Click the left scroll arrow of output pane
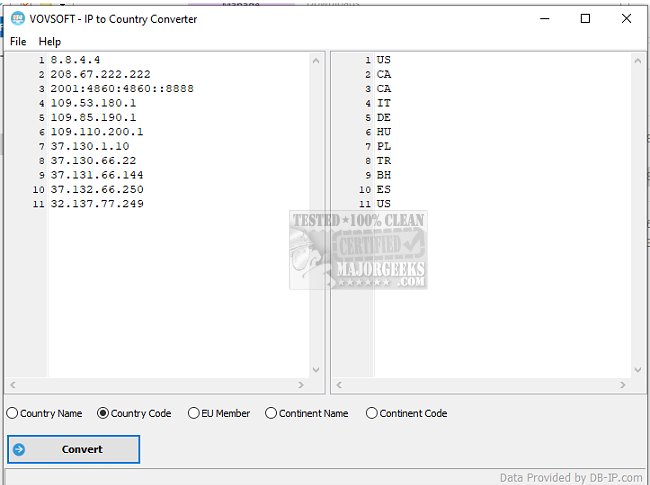Image resolution: width=650 pixels, height=485 pixels. (x=338, y=385)
